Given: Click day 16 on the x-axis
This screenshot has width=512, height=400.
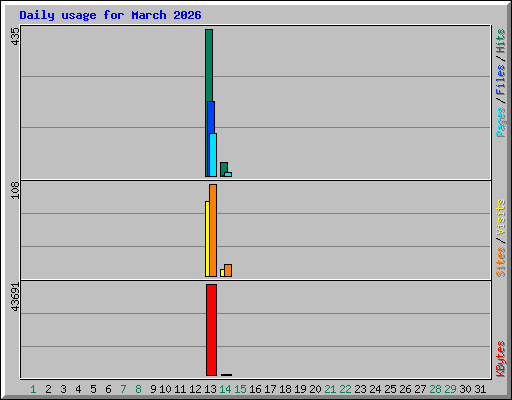Looking at the screenshot, I should click(x=255, y=389).
